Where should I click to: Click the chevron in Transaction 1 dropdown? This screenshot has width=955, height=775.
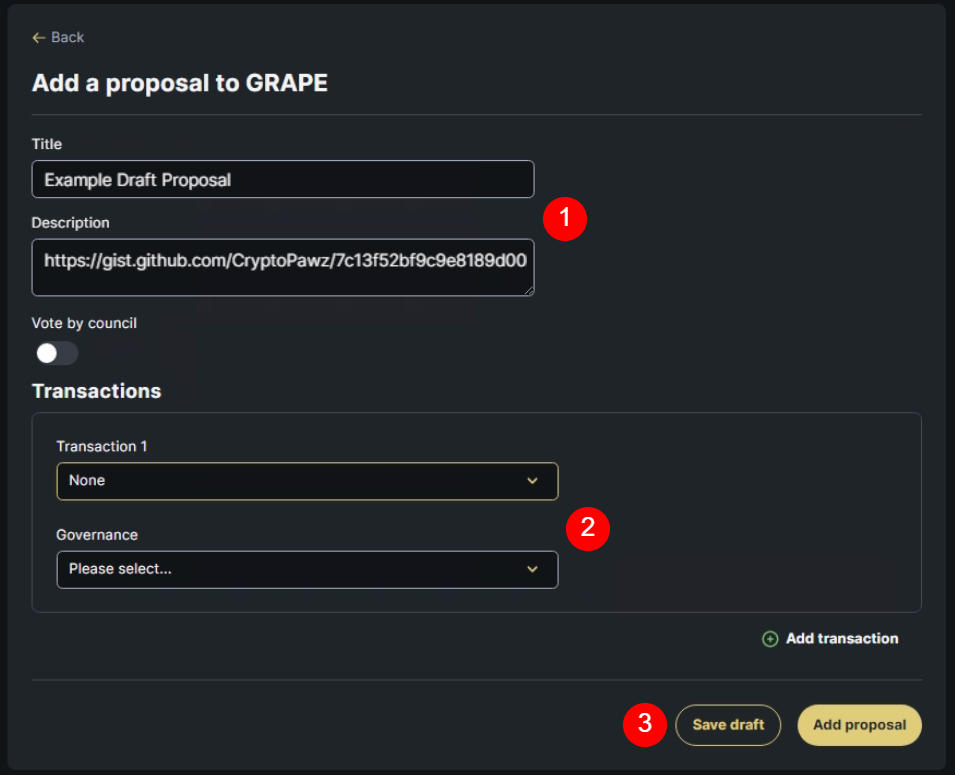pos(532,481)
